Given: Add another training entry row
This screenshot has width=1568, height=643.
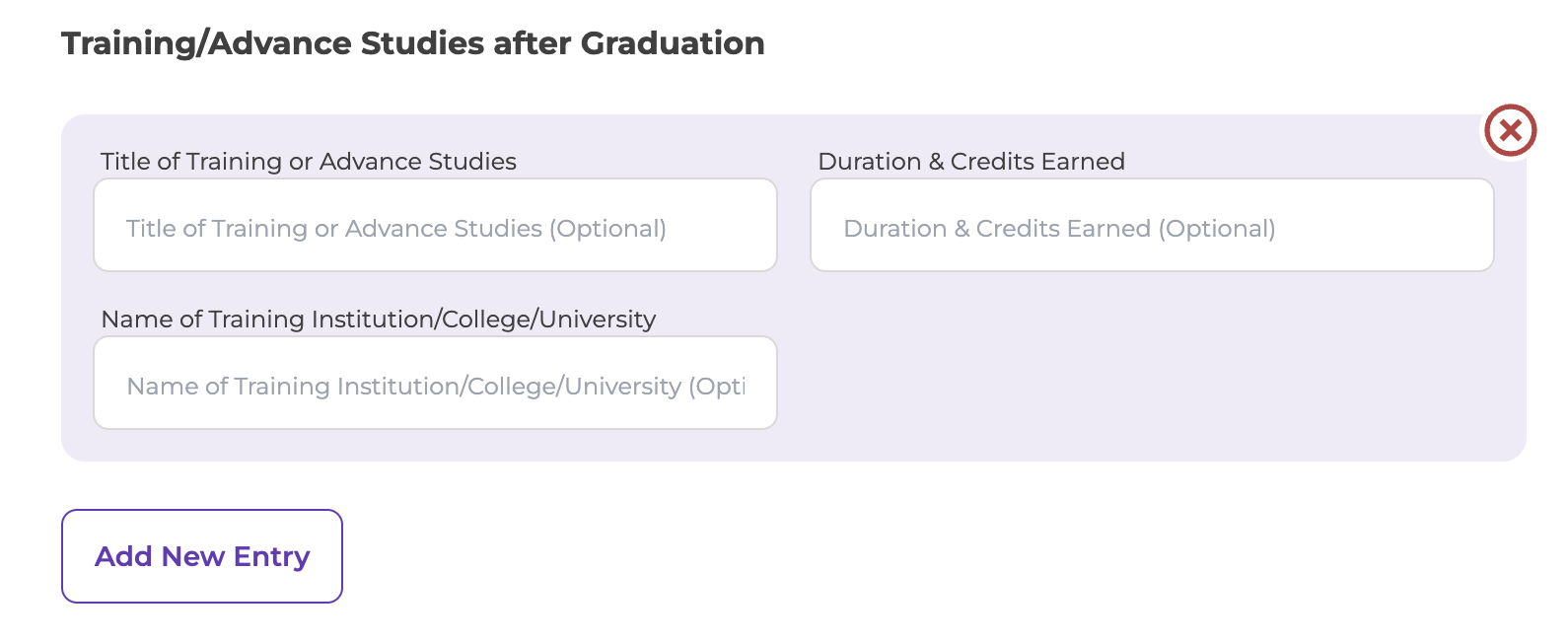Looking at the screenshot, I should (x=202, y=556).
